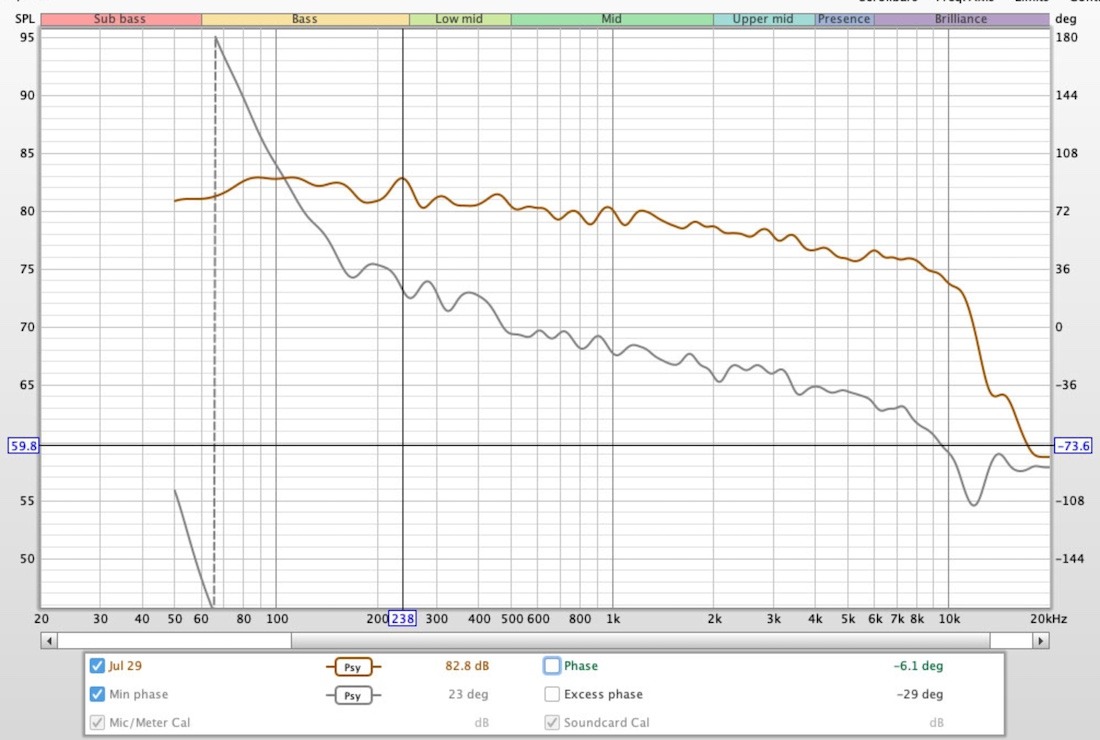Click the -29 deg Excess phase value
The height and width of the screenshot is (740, 1100).
(920, 694)
